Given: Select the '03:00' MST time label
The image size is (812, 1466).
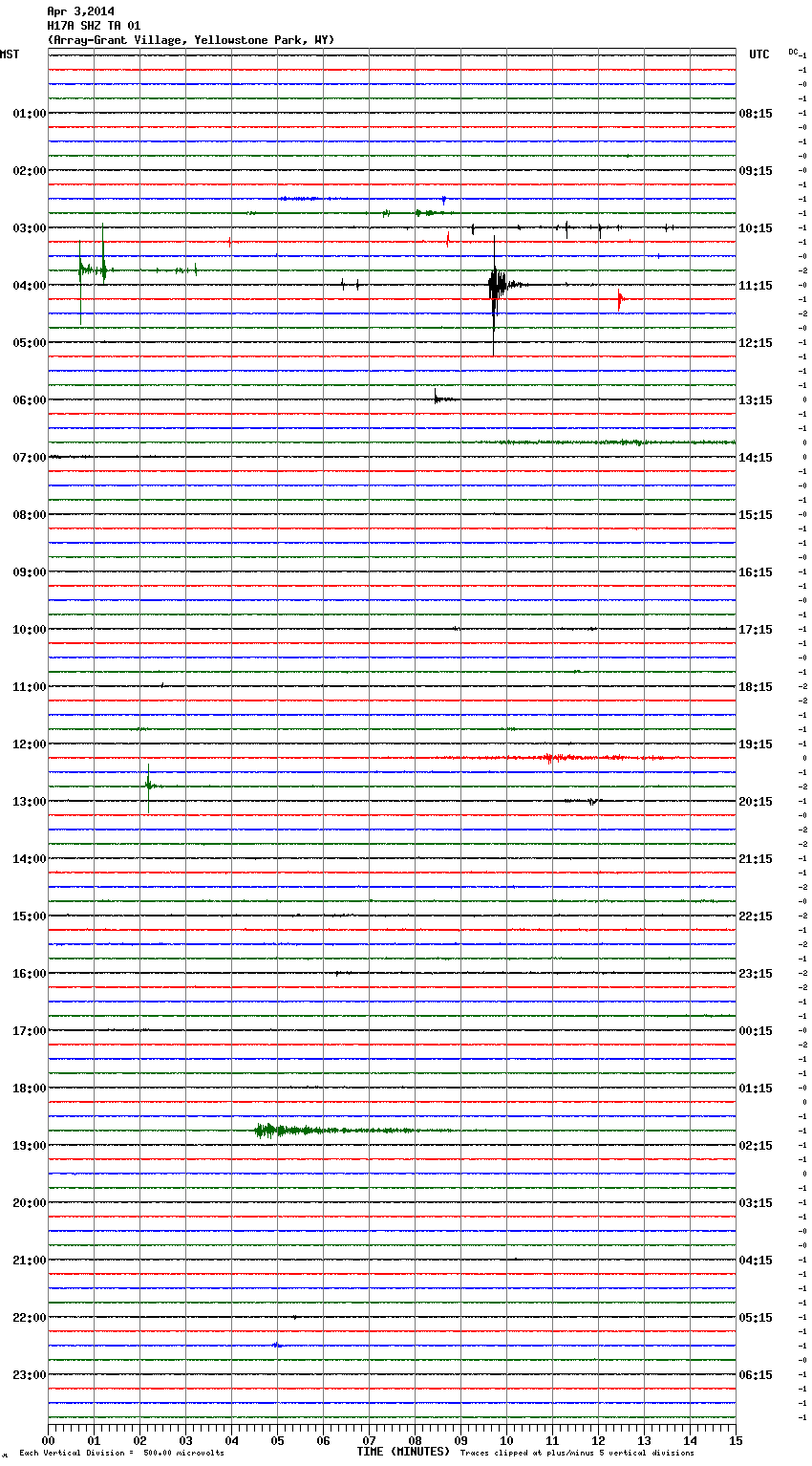Looking at the screenshot, I should tap(30, 228).
